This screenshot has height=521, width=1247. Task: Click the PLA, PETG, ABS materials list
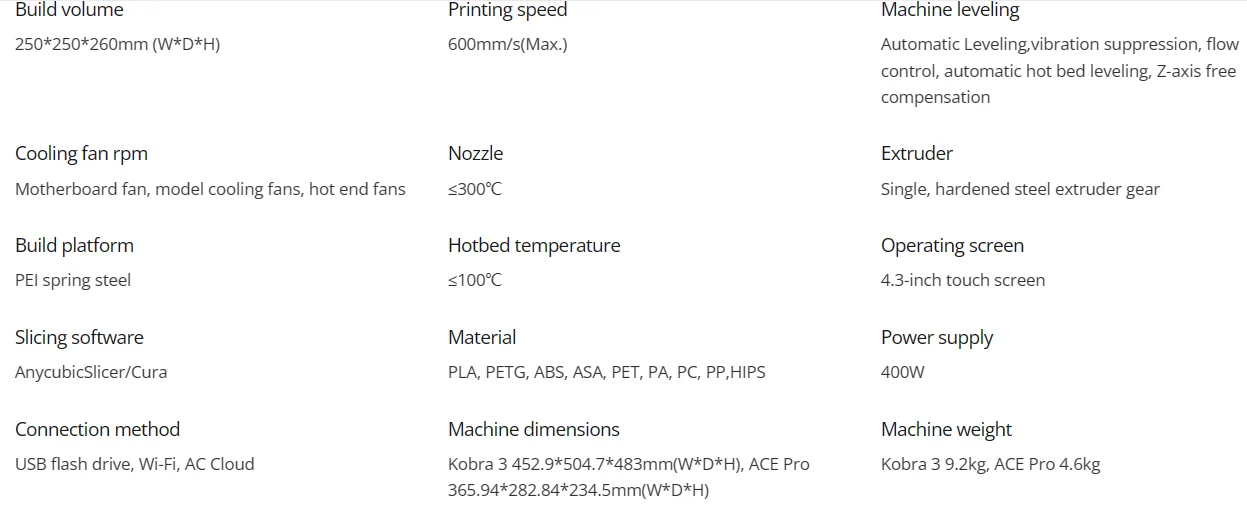point(606,373)
